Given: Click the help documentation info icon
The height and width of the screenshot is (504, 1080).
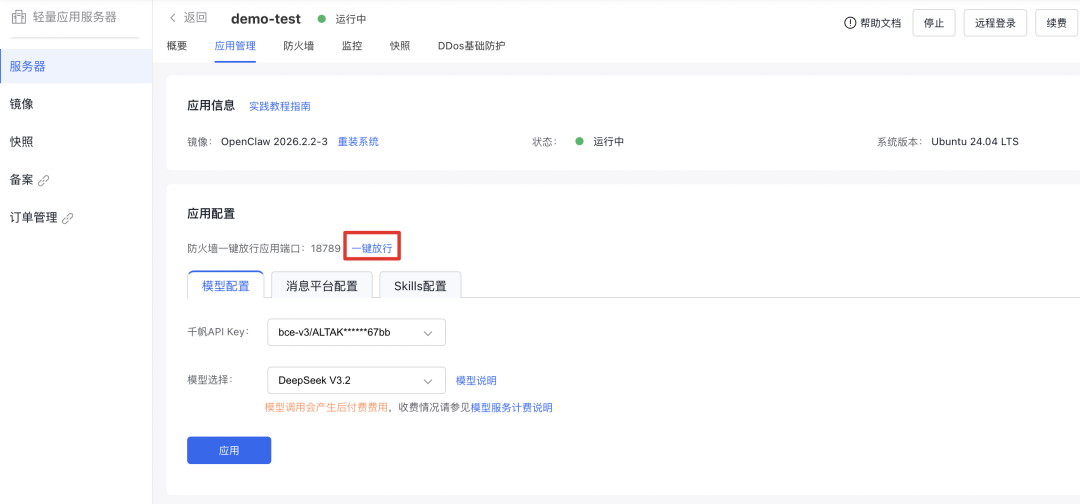Looking at the screenshot, I should tap(850, 23).
